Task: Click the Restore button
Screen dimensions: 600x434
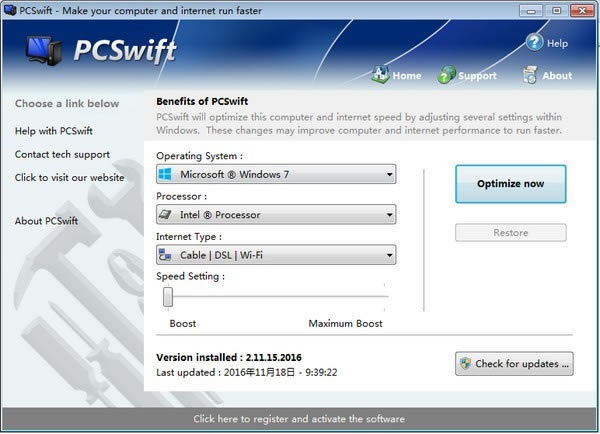Action: 510,232
